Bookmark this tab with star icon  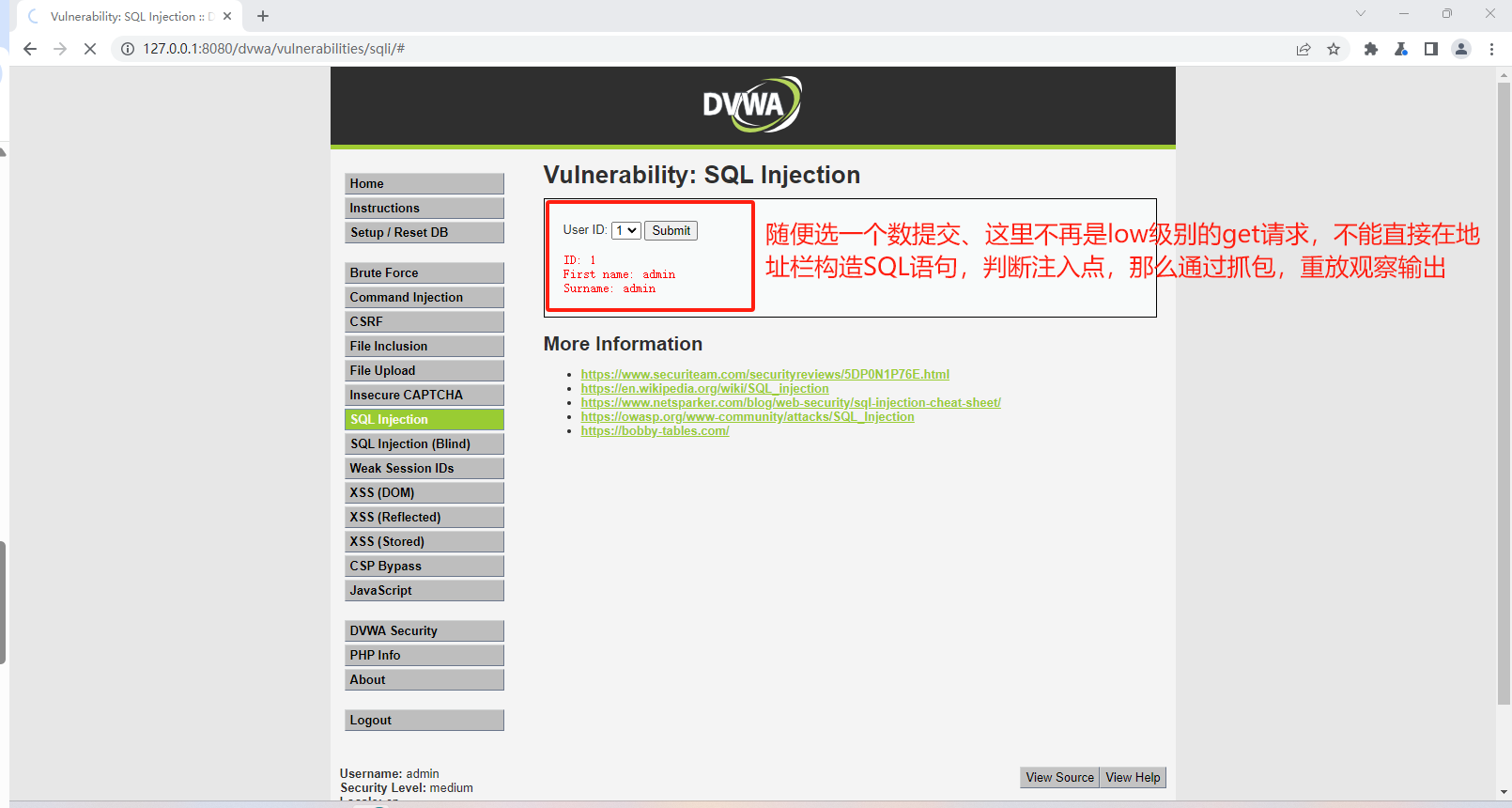1334,49
